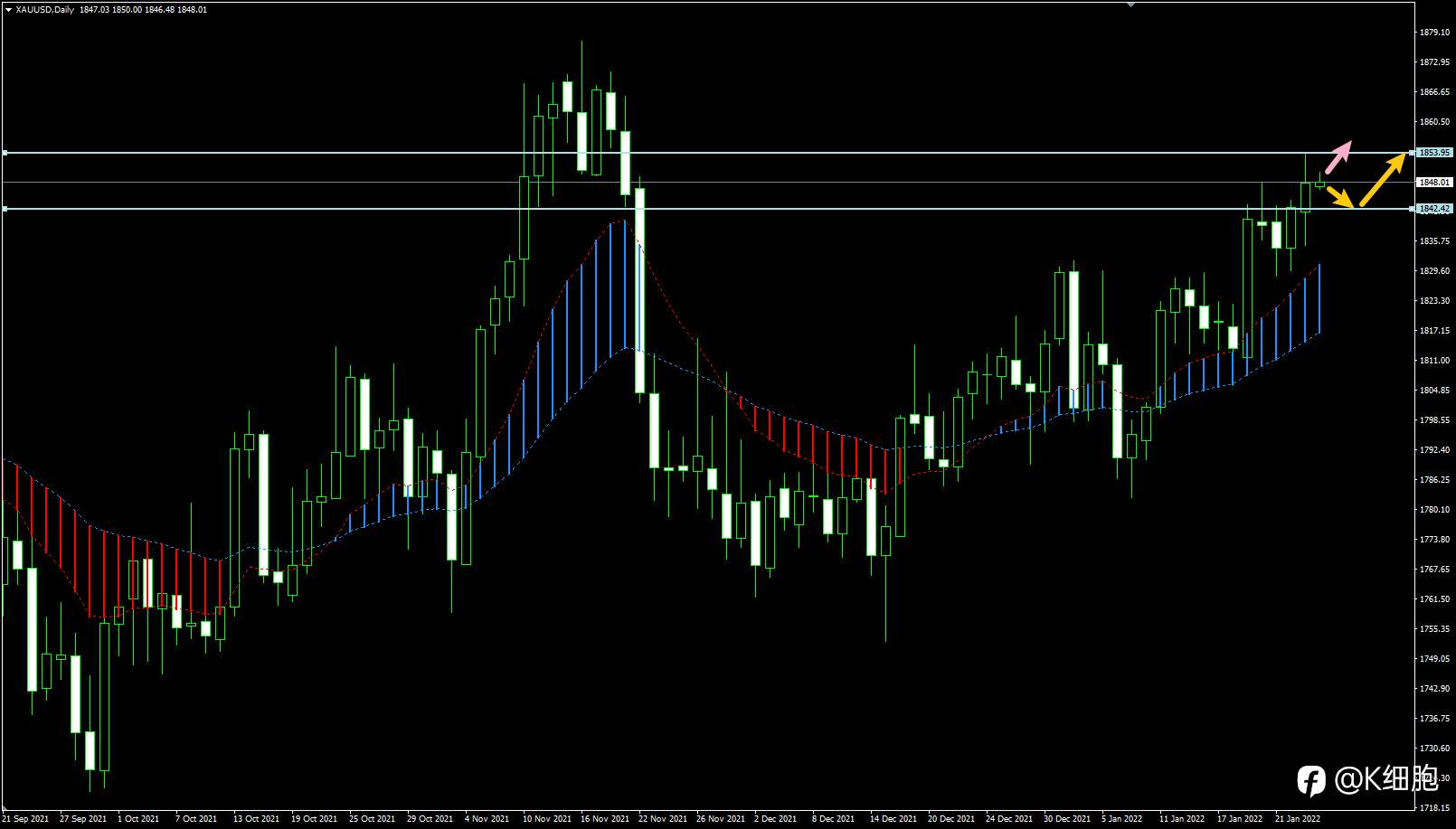Click the 21 Jan 2022 date label

(x=1298, y=819)
